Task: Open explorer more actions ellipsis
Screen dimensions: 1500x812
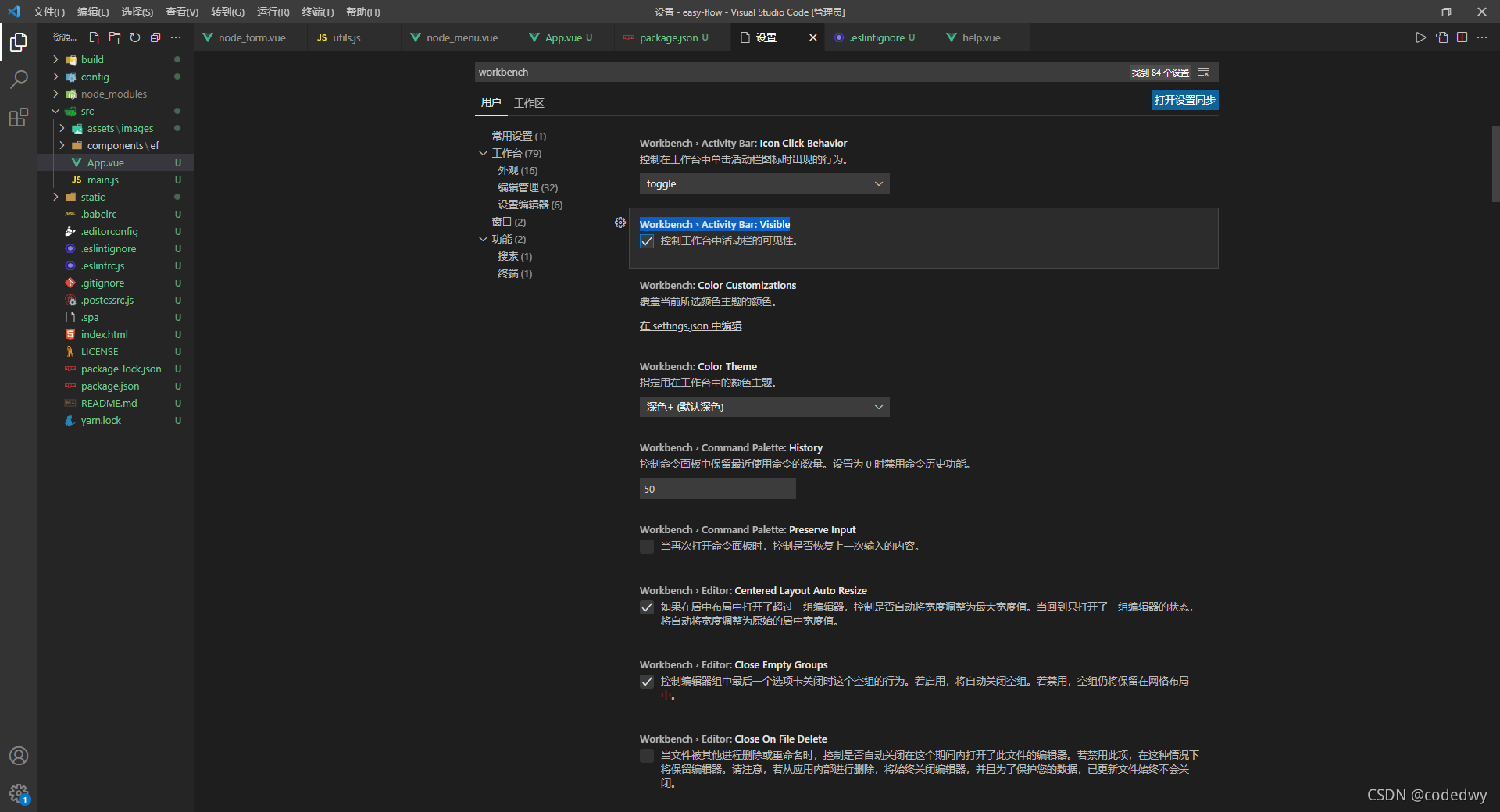Action: pos(176,37)
